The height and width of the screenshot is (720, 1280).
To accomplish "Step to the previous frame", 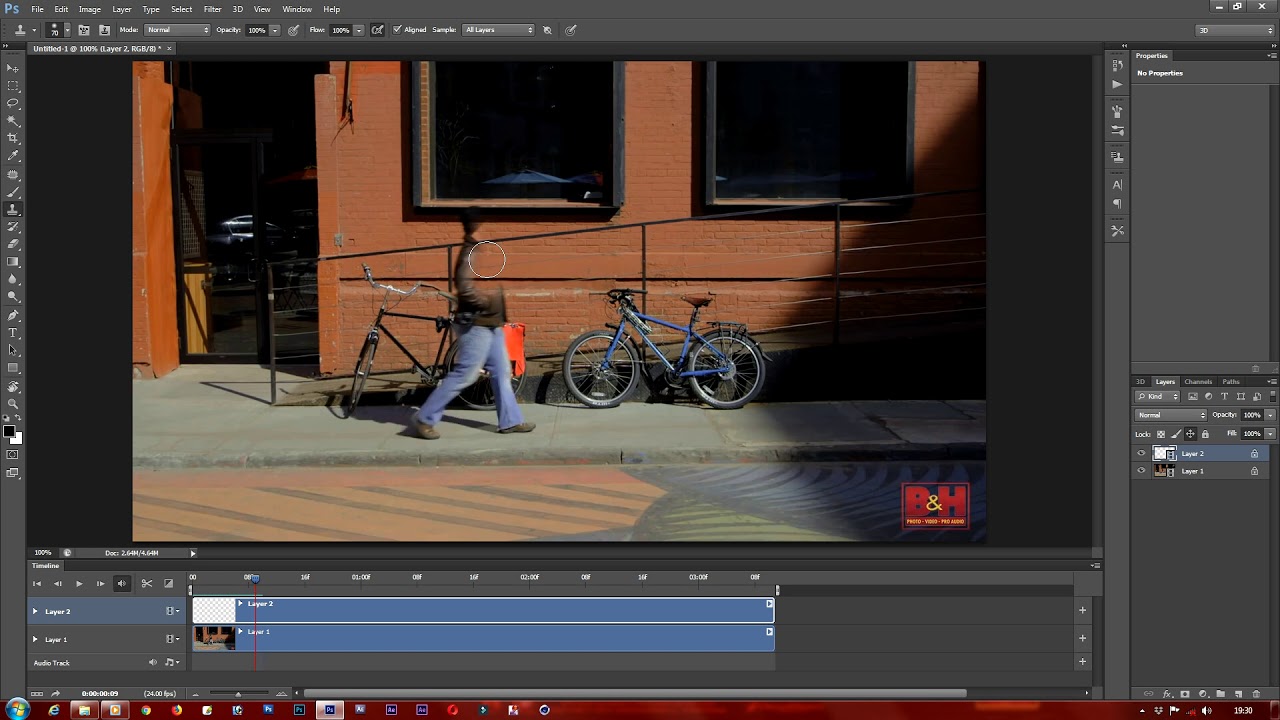I will tap(58, 583).
